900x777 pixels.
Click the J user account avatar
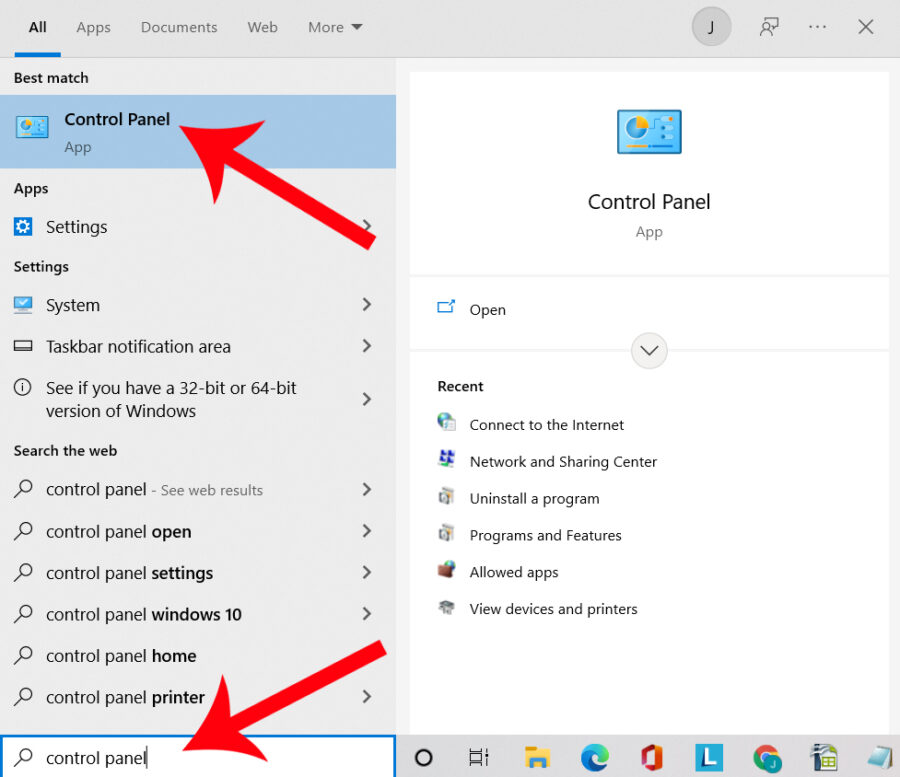(711, 27)
